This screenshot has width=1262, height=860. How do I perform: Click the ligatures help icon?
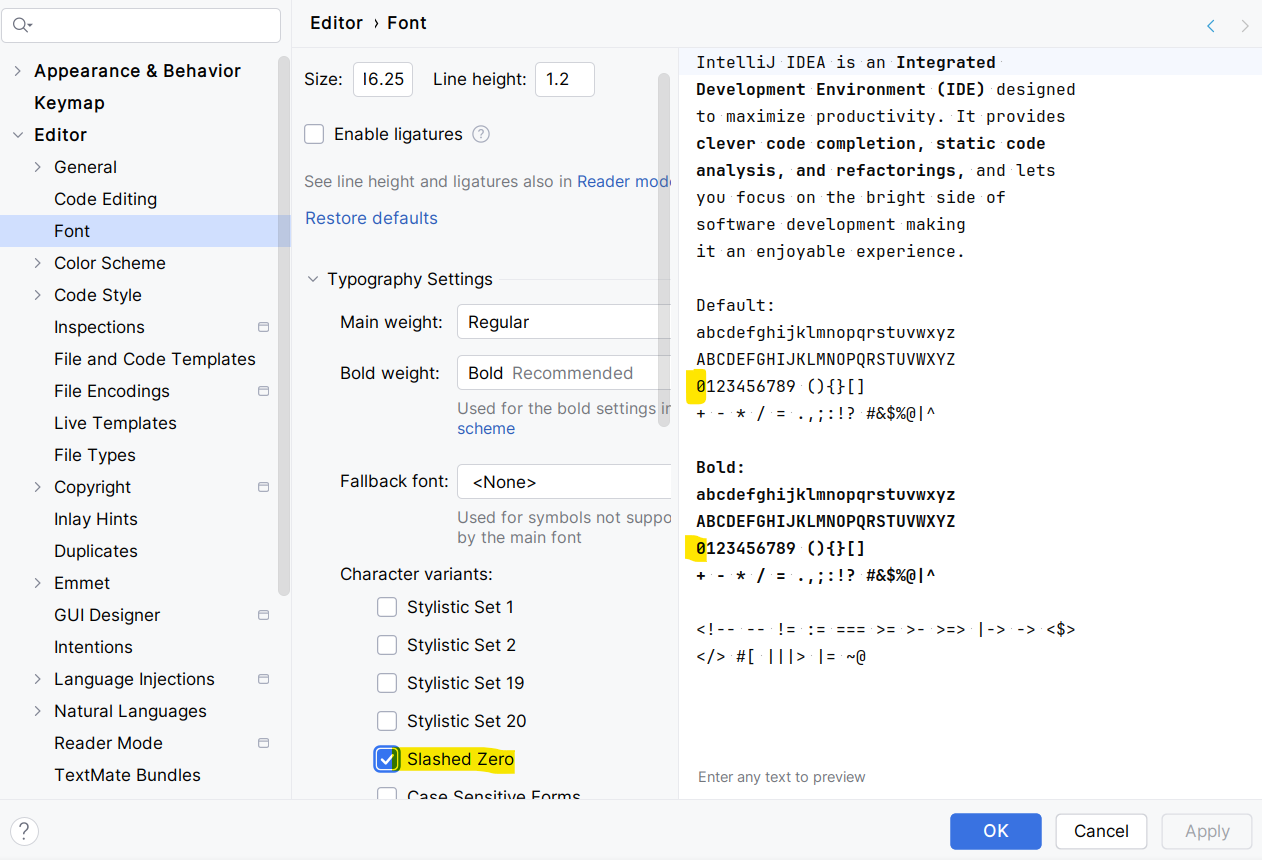click(481, 134)
